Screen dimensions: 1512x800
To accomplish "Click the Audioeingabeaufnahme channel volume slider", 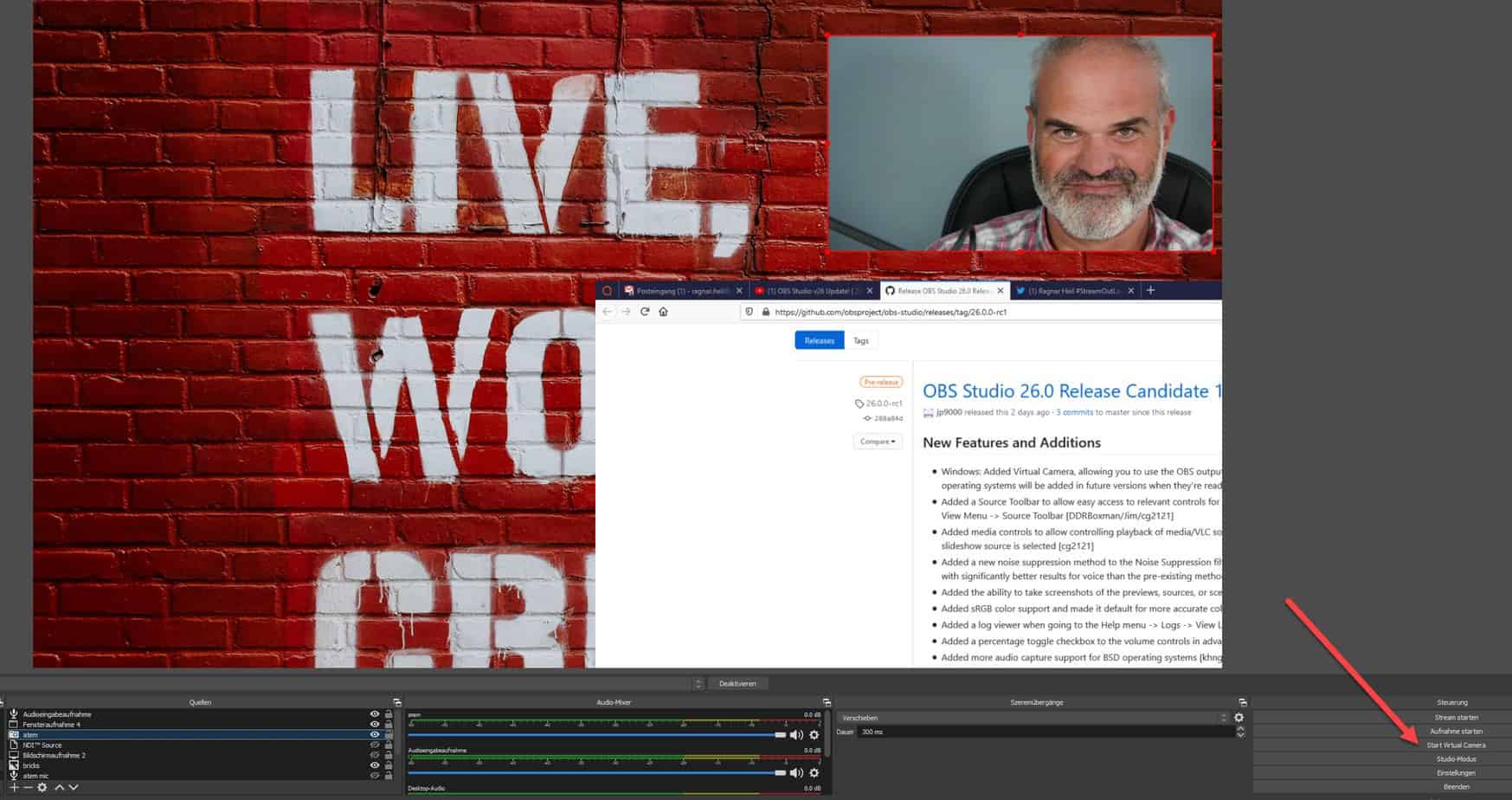I will click(597, 772).
